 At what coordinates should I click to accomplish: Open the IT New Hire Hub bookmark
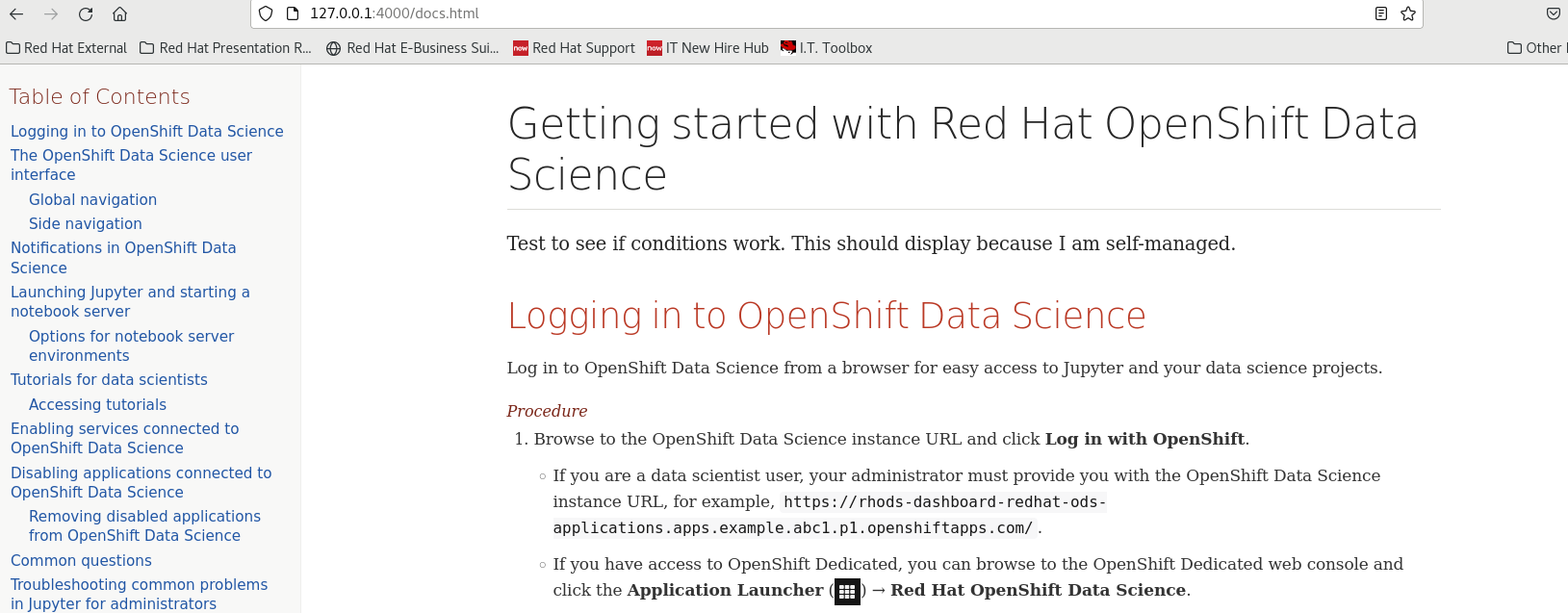pyautogui.click(x=707, y=48)
